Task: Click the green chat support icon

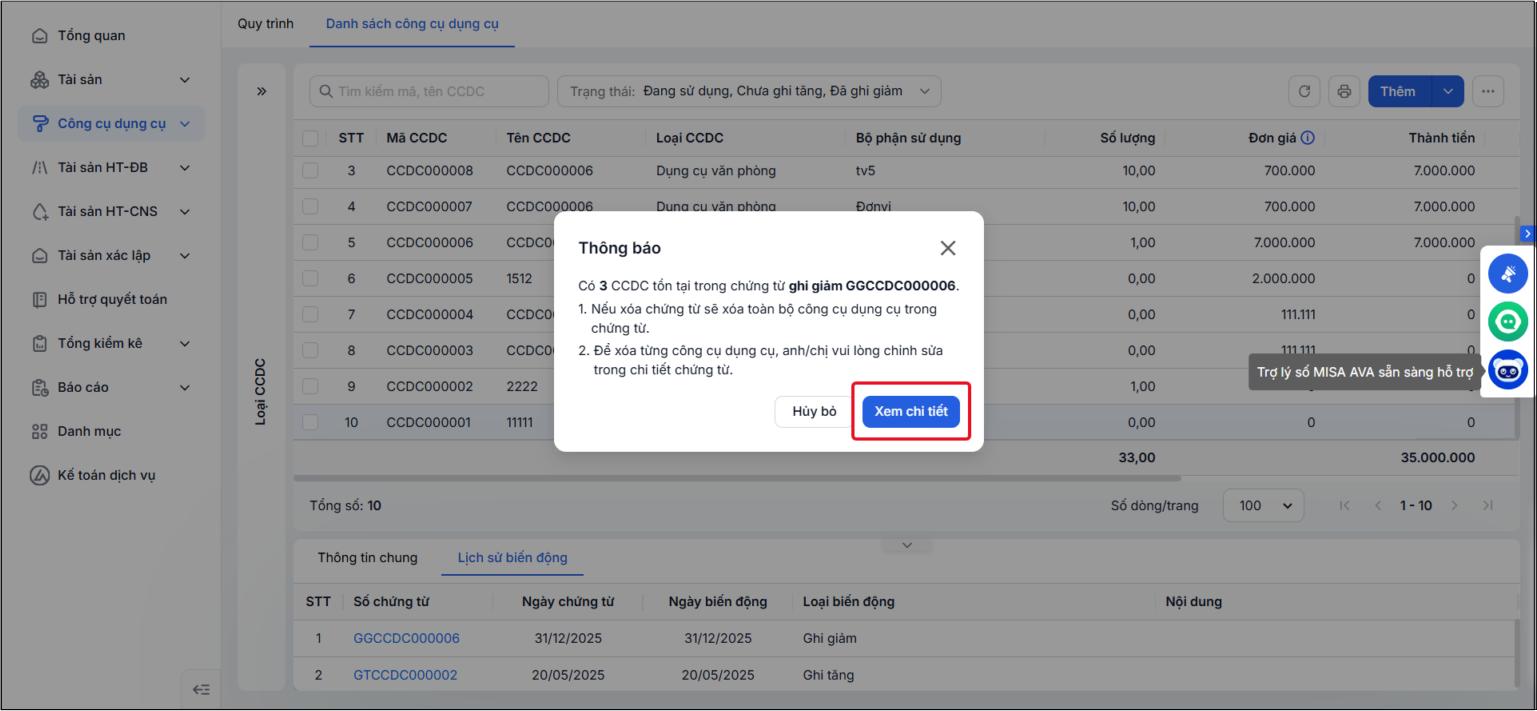Action: 1508,322
